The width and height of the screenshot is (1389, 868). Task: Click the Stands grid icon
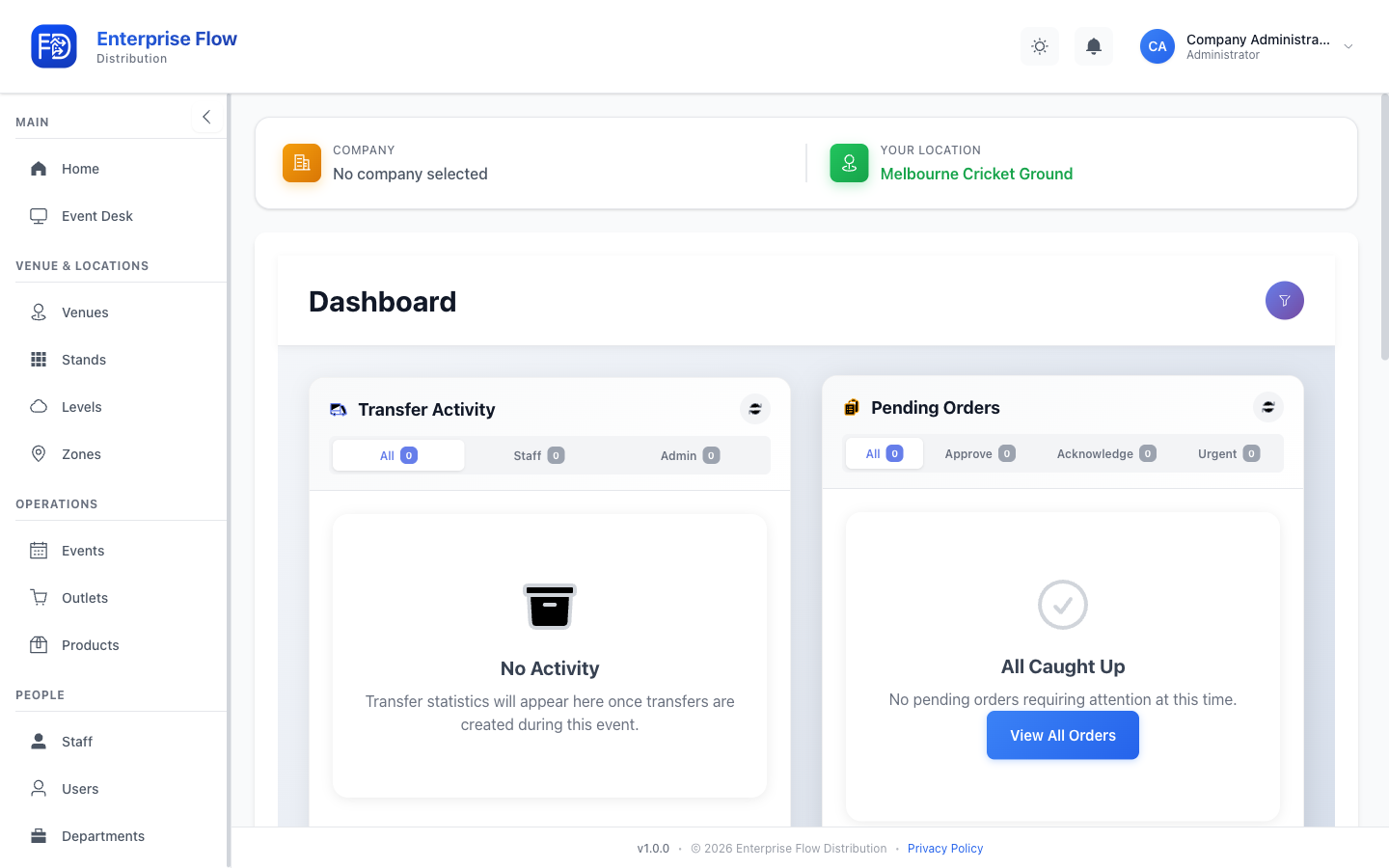[39, 360]
